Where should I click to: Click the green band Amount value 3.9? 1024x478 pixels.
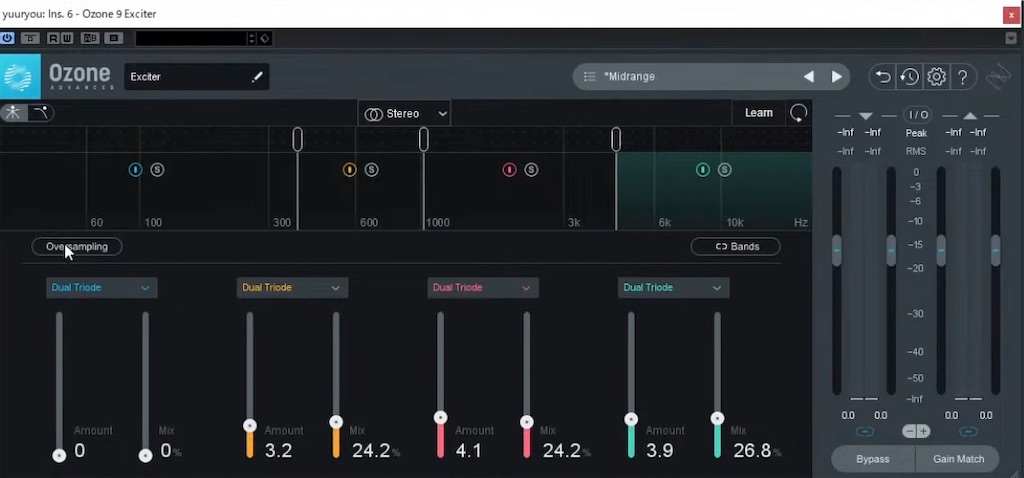(660, 451)
